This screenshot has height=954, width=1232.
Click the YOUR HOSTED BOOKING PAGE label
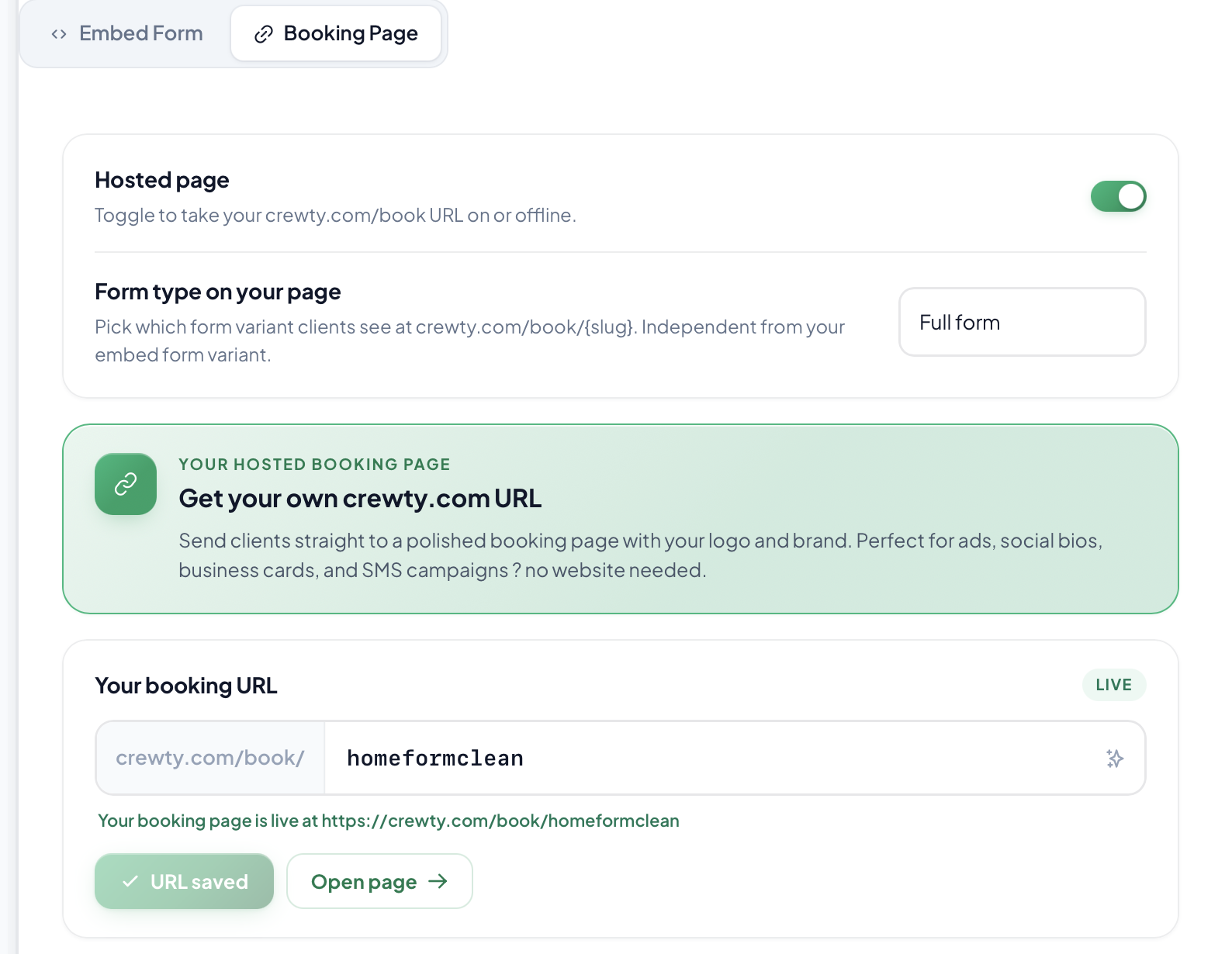[x=314, y=464]
